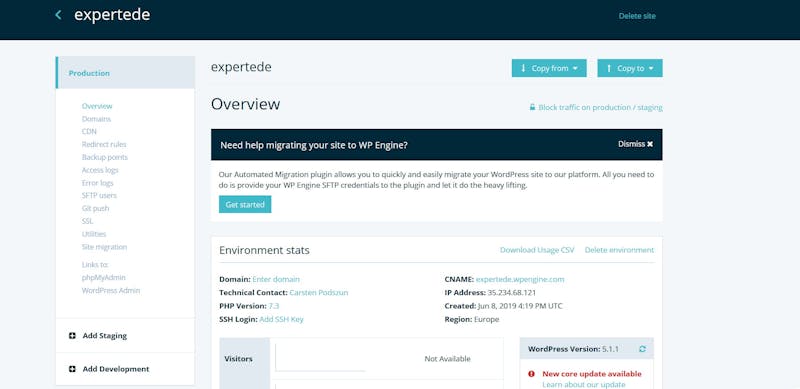The image size is (800, 389).
Task: Open technical contact Carsten Podszun
Action: click(319, 293)
